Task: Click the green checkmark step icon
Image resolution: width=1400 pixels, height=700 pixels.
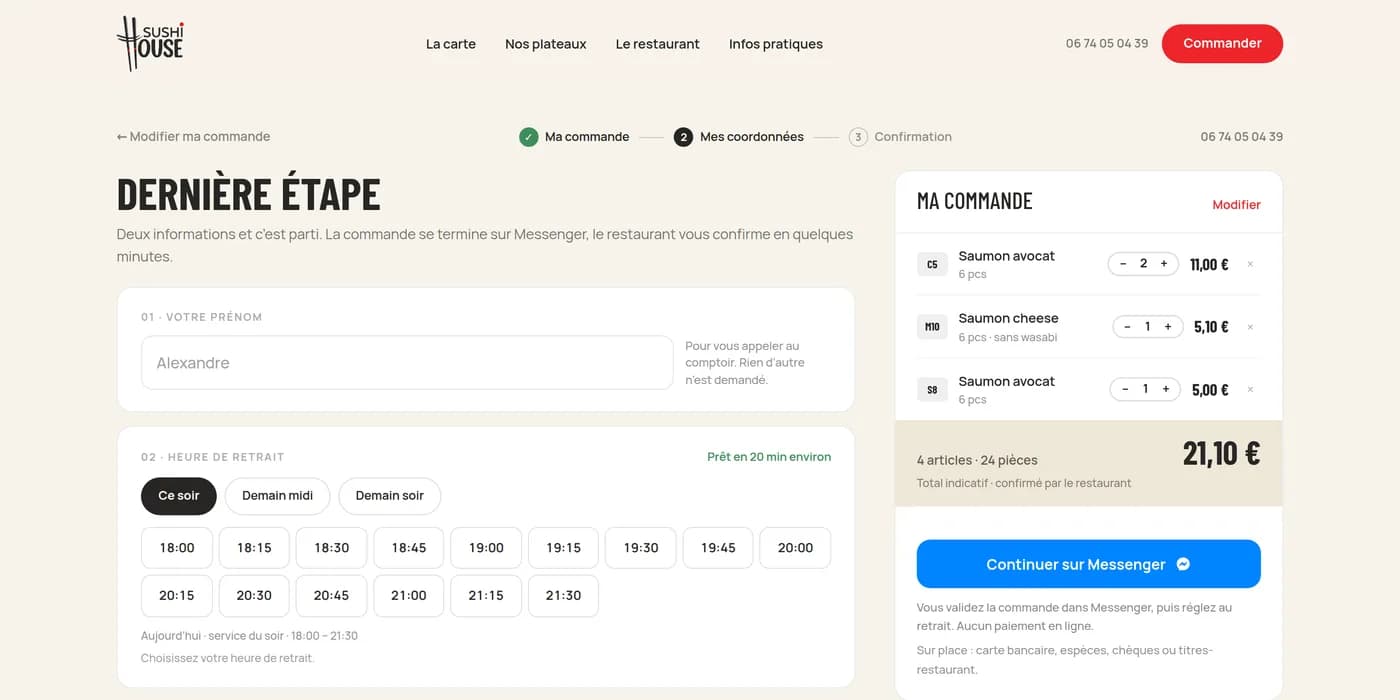Action: coord(529,137)
